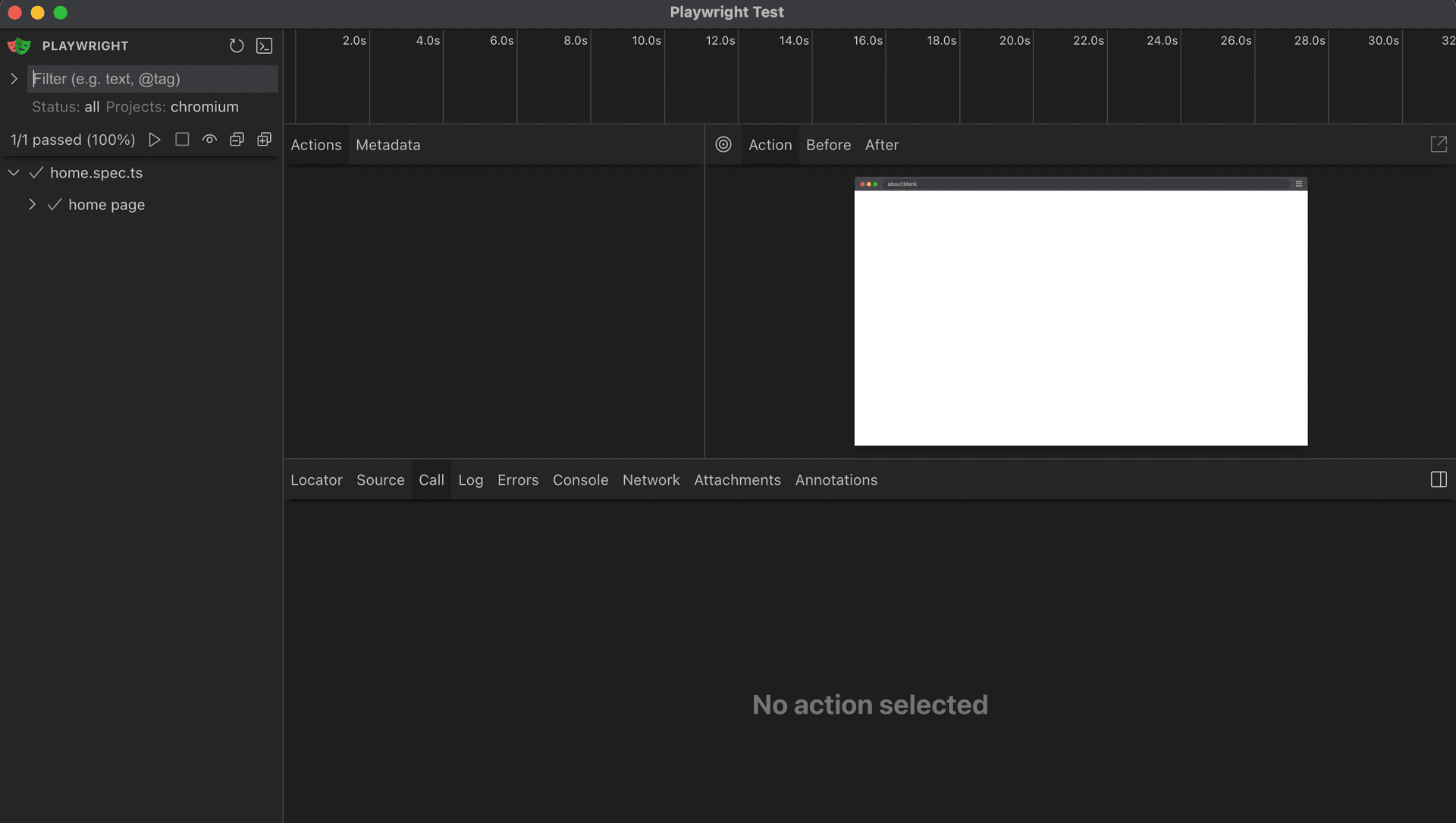
Task: Collapse the home.spec.ts file node
Action: [14, 173]
